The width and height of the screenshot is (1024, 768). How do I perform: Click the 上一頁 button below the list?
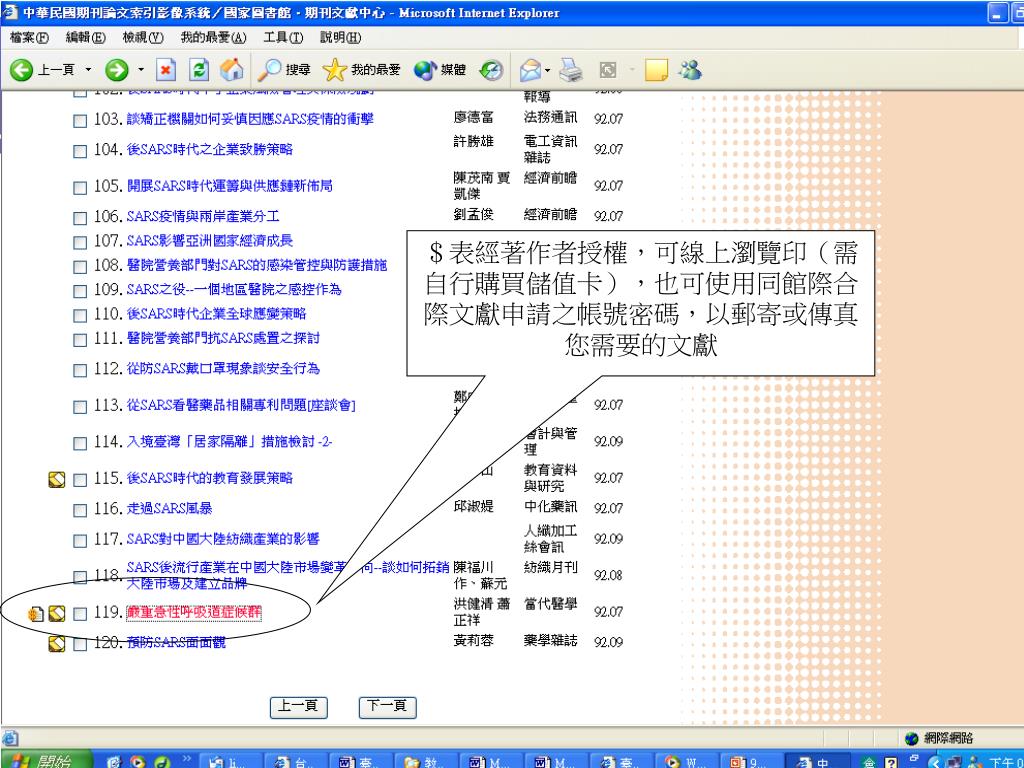(298, 707)
